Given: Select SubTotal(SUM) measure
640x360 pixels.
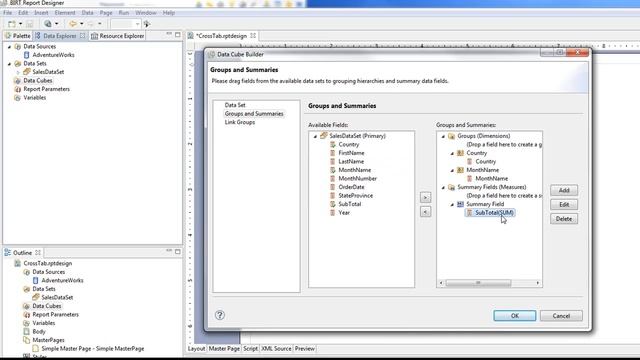Looking at the screenshot, I should [x=494, y=213].
